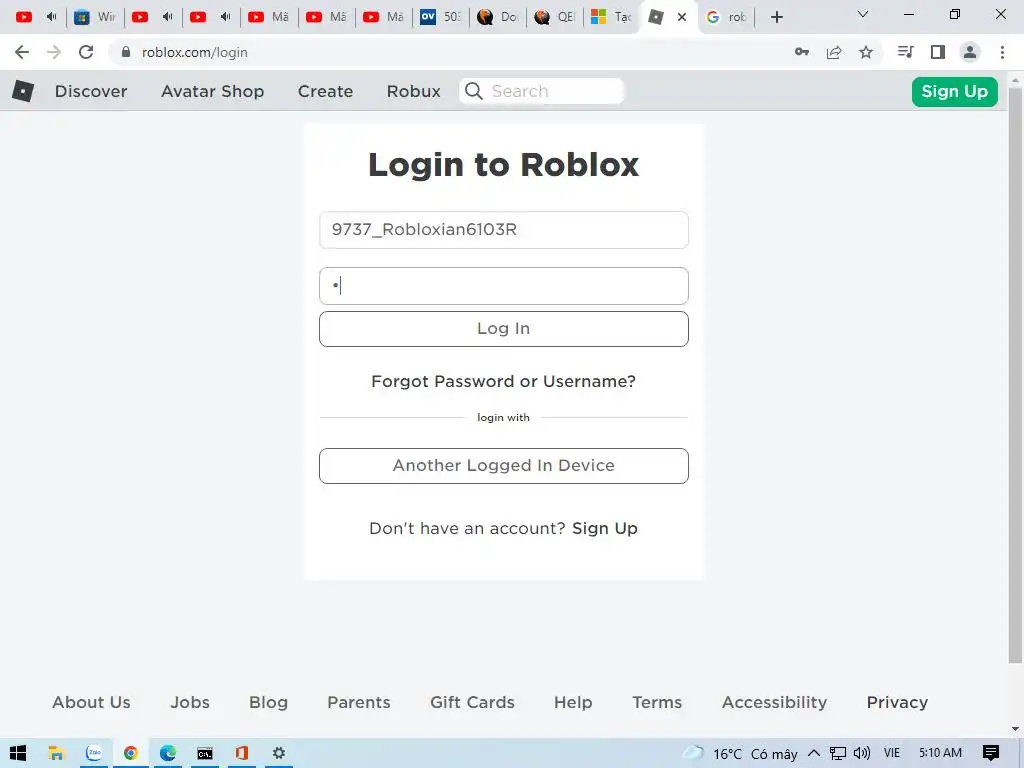Open the weather widget 16°C

coord(740,754)
